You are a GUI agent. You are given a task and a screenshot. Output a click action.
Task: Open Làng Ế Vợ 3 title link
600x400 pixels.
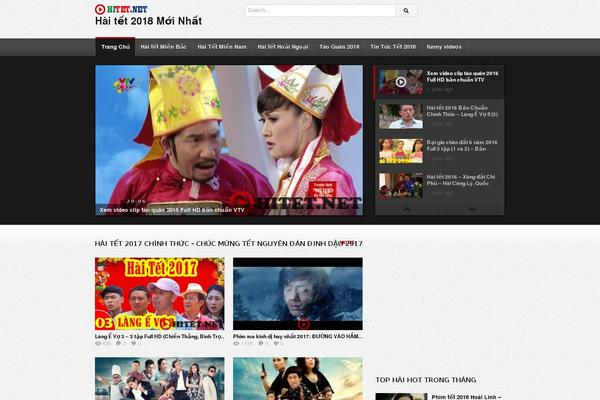tap(160, 336)
